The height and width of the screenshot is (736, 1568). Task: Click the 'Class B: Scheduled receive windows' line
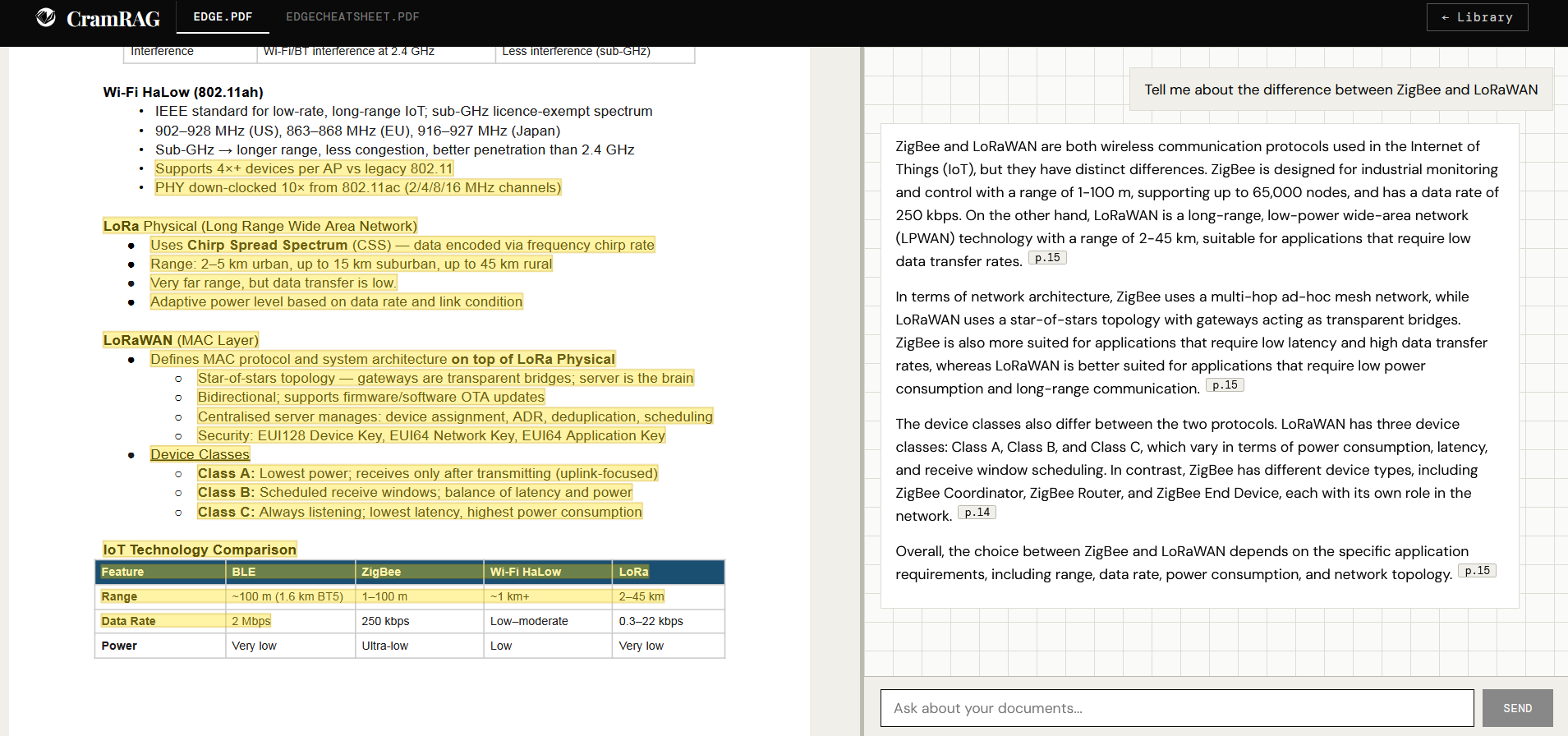[415, 492]
